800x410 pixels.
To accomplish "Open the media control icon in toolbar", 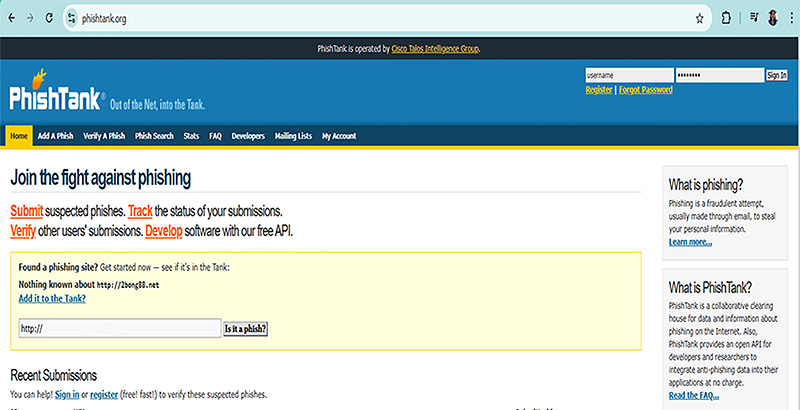I will point(754,18).
